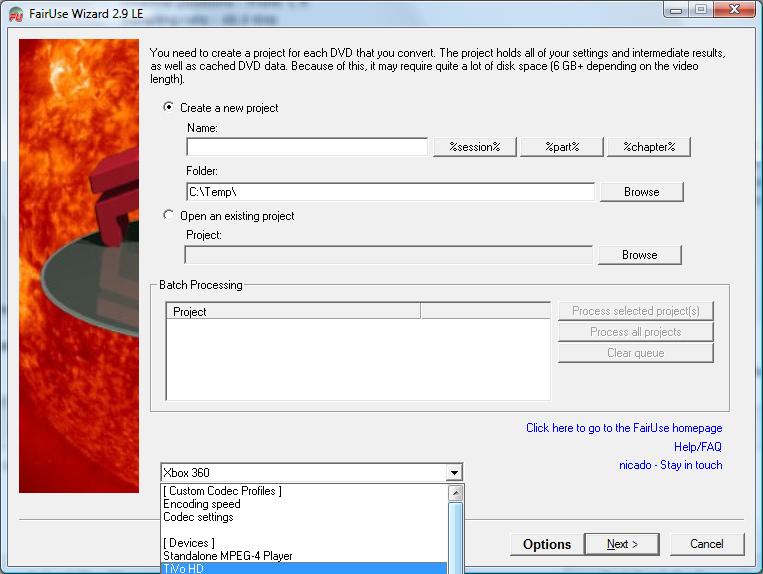
Task: Click the Project column header in batch list
Action: 293,311
